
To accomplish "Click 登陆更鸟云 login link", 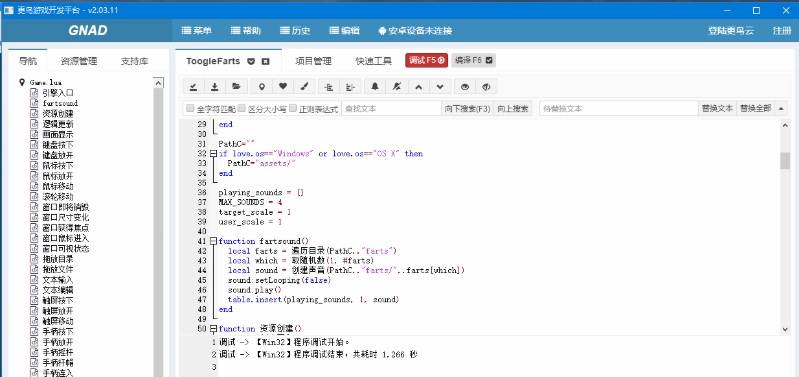I will pyautogui.click(x=731, y=31).
